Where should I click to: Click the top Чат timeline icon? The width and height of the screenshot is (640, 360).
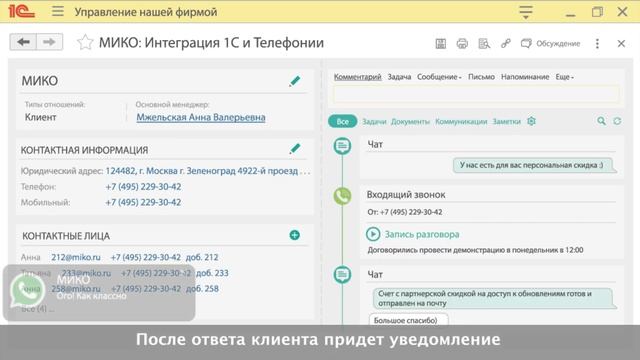tap(342, 145)
